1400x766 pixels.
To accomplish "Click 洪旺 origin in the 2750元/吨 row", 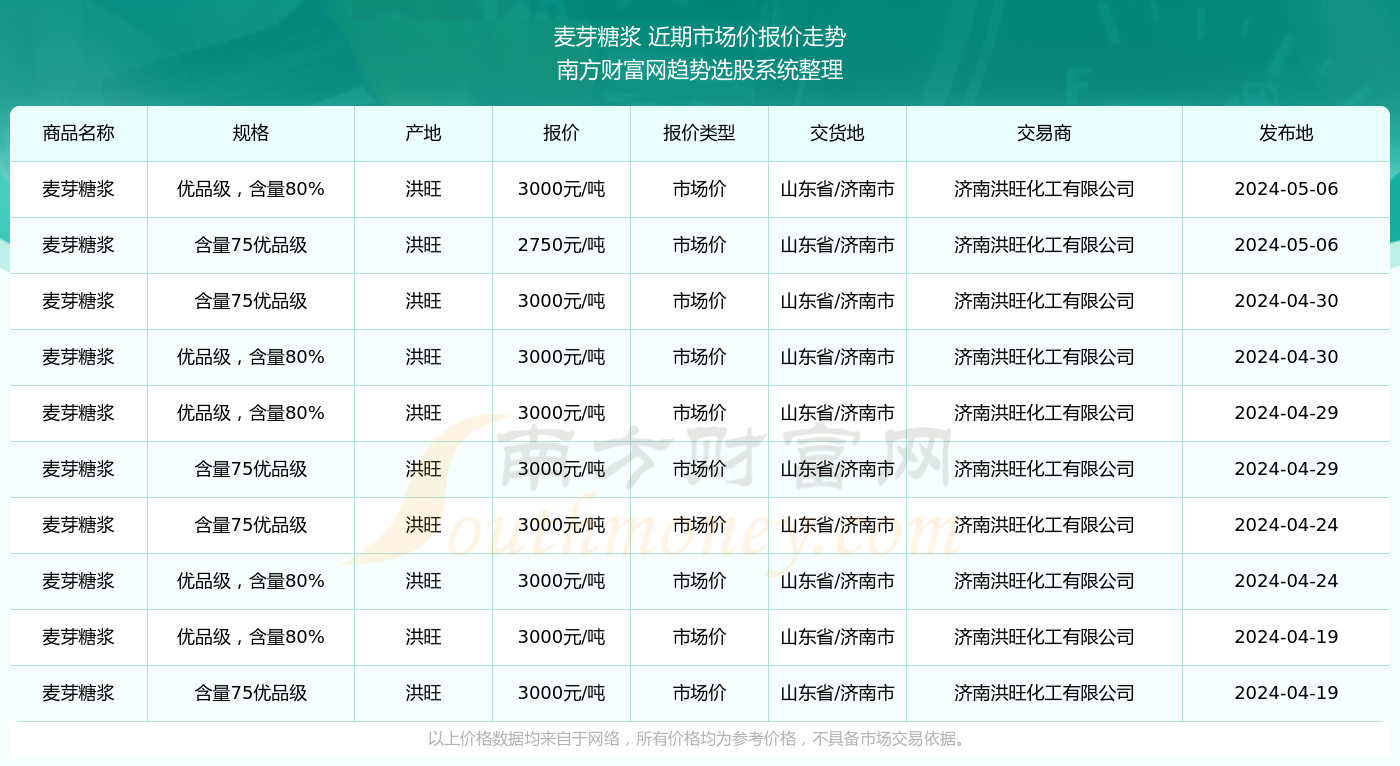I will [x=423, y=245].
